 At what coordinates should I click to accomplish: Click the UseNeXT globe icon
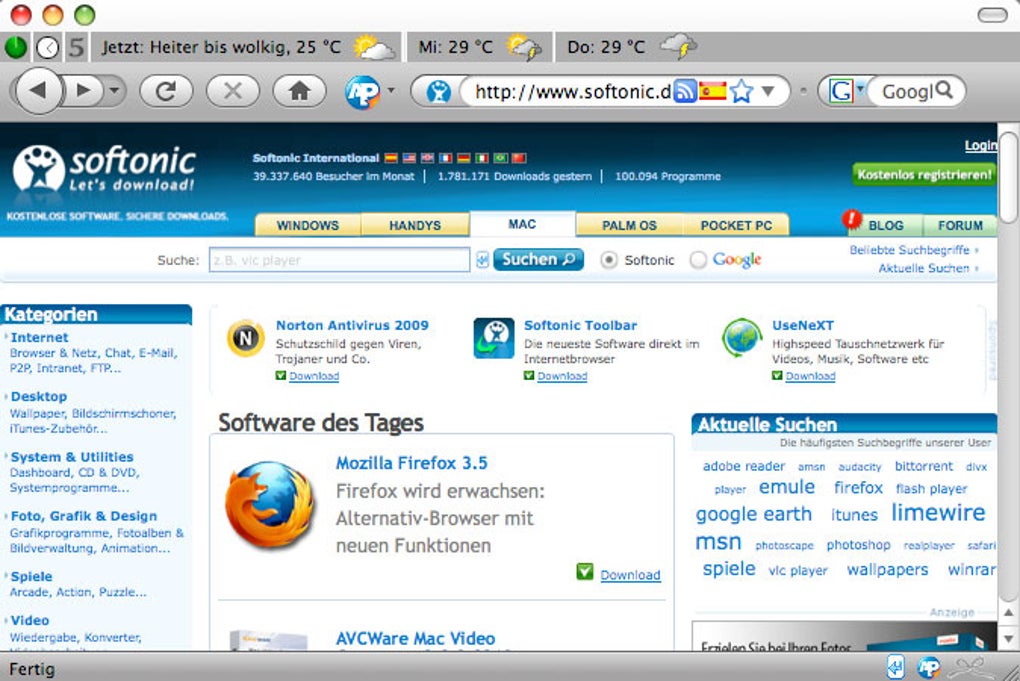tap(742, 338)
